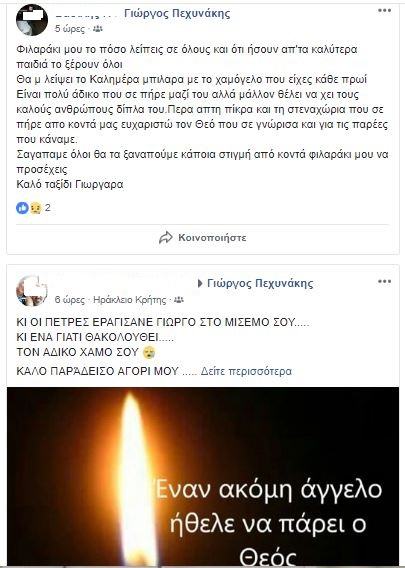
Task: Click the Ηράκλειο Κρήτης location link
Action: [x=130, y=300]
